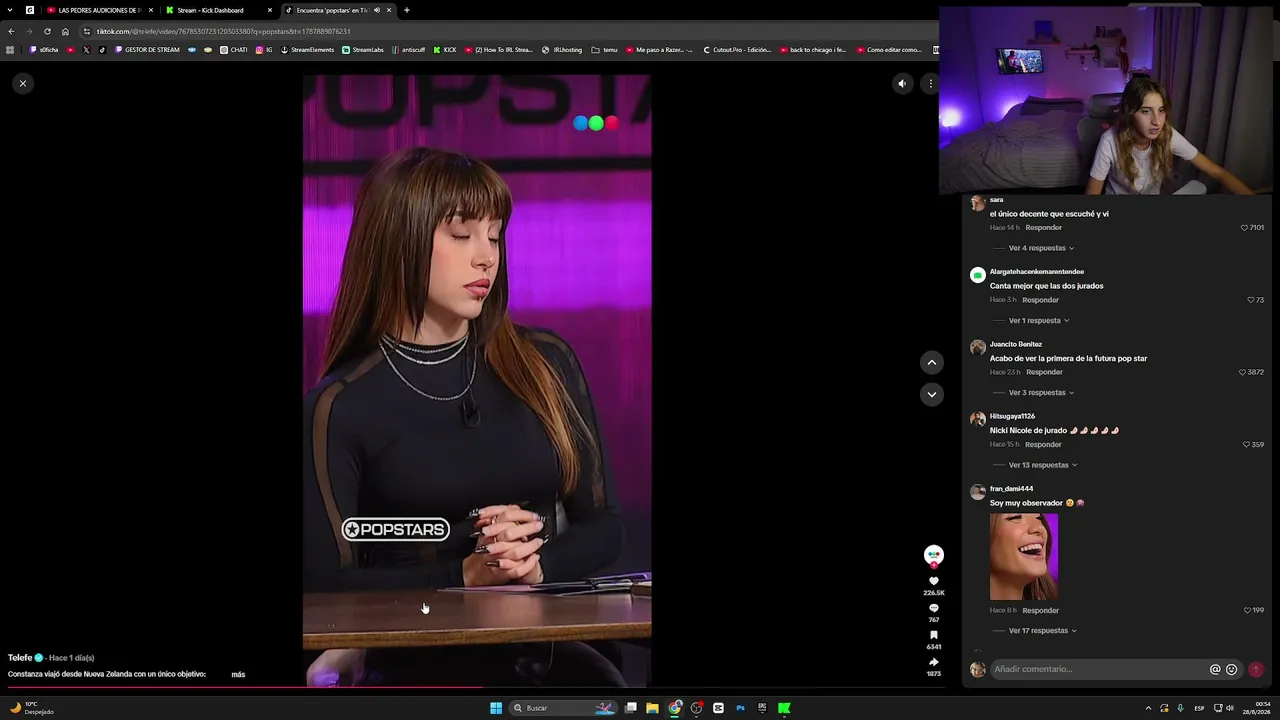Open the weather widget showing 10°C
1280x720 pixels.
click(x=32, y=708)
